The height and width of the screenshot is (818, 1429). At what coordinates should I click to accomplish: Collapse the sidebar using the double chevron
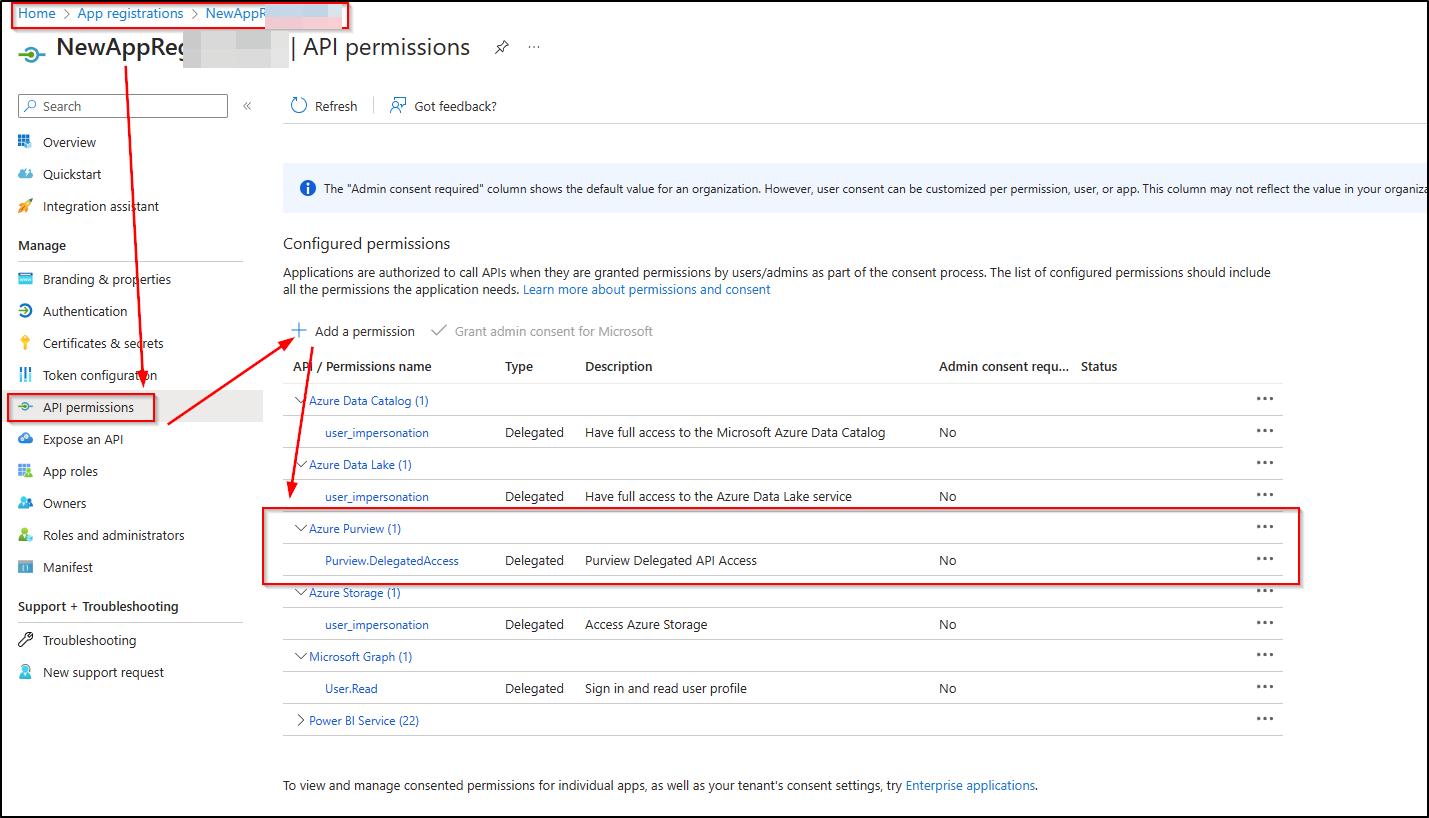pyautogui.click(x=247, y=106)
